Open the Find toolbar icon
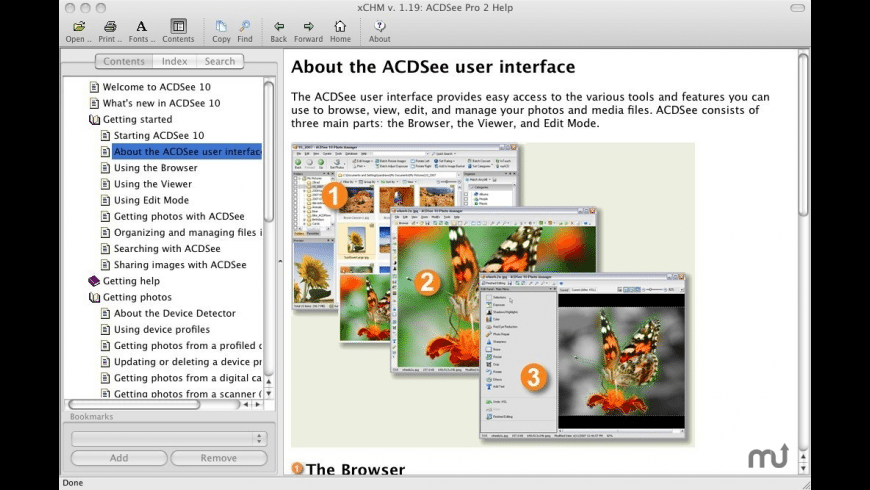Screen dimensions: 870x490 [245, 26]
